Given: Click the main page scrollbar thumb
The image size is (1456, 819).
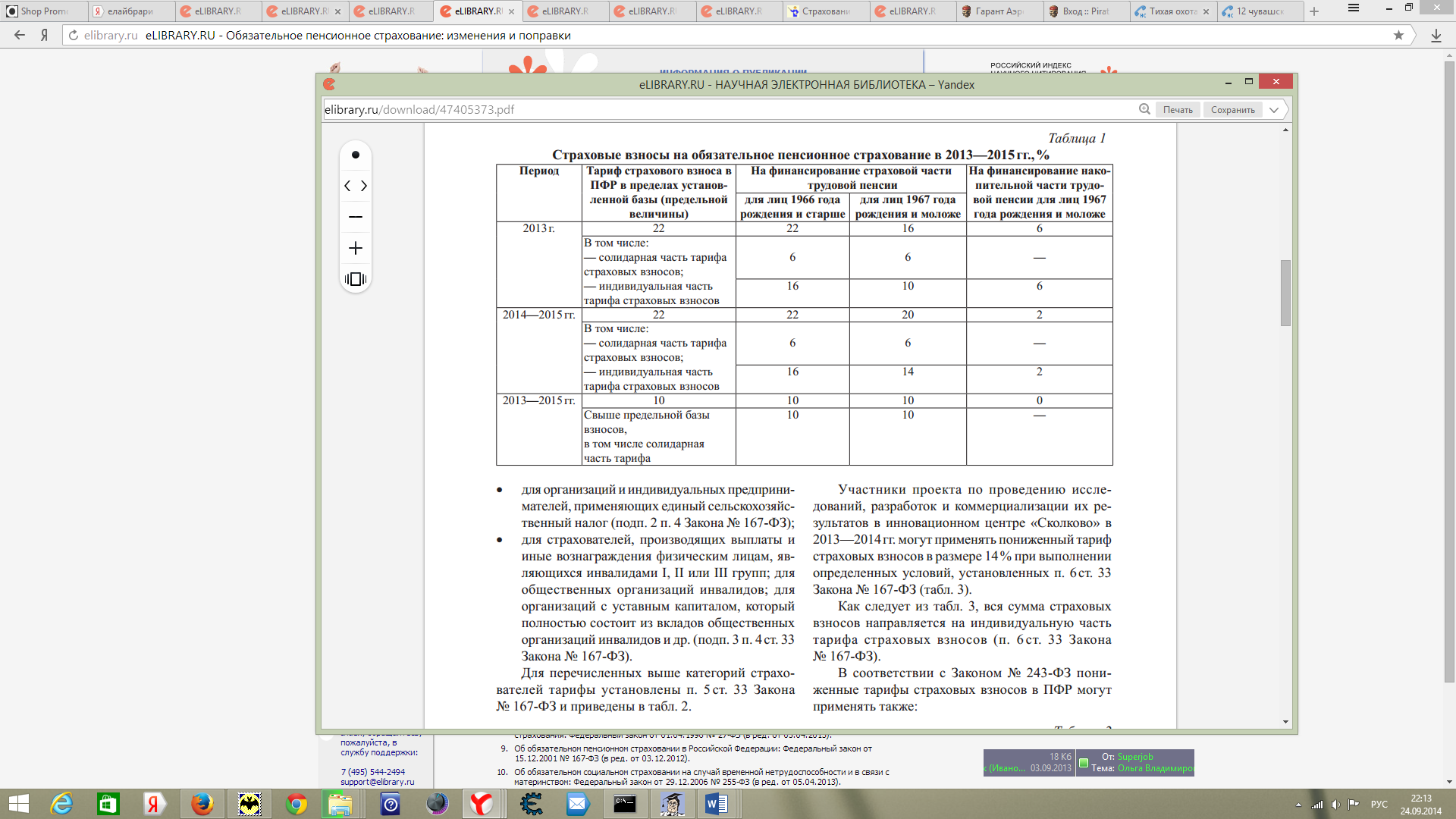Looking at the screenshot, I should coord(1450,372).
